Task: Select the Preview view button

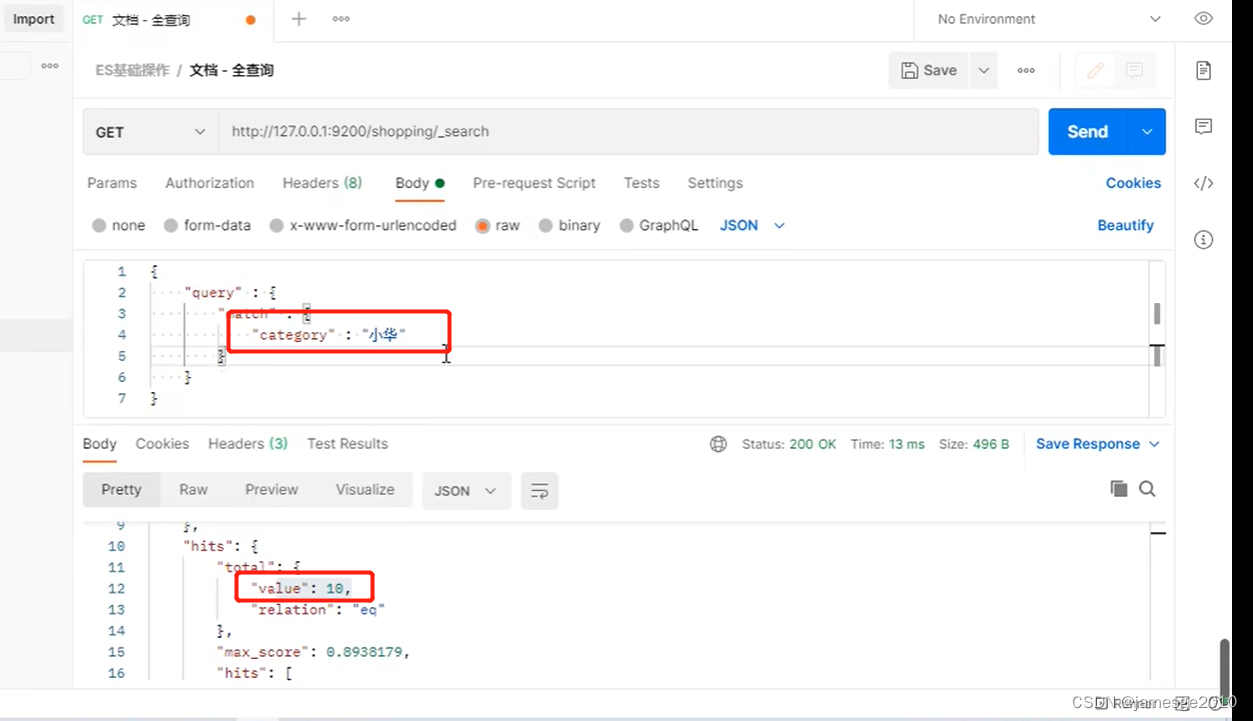Action: tap(272, 490)
